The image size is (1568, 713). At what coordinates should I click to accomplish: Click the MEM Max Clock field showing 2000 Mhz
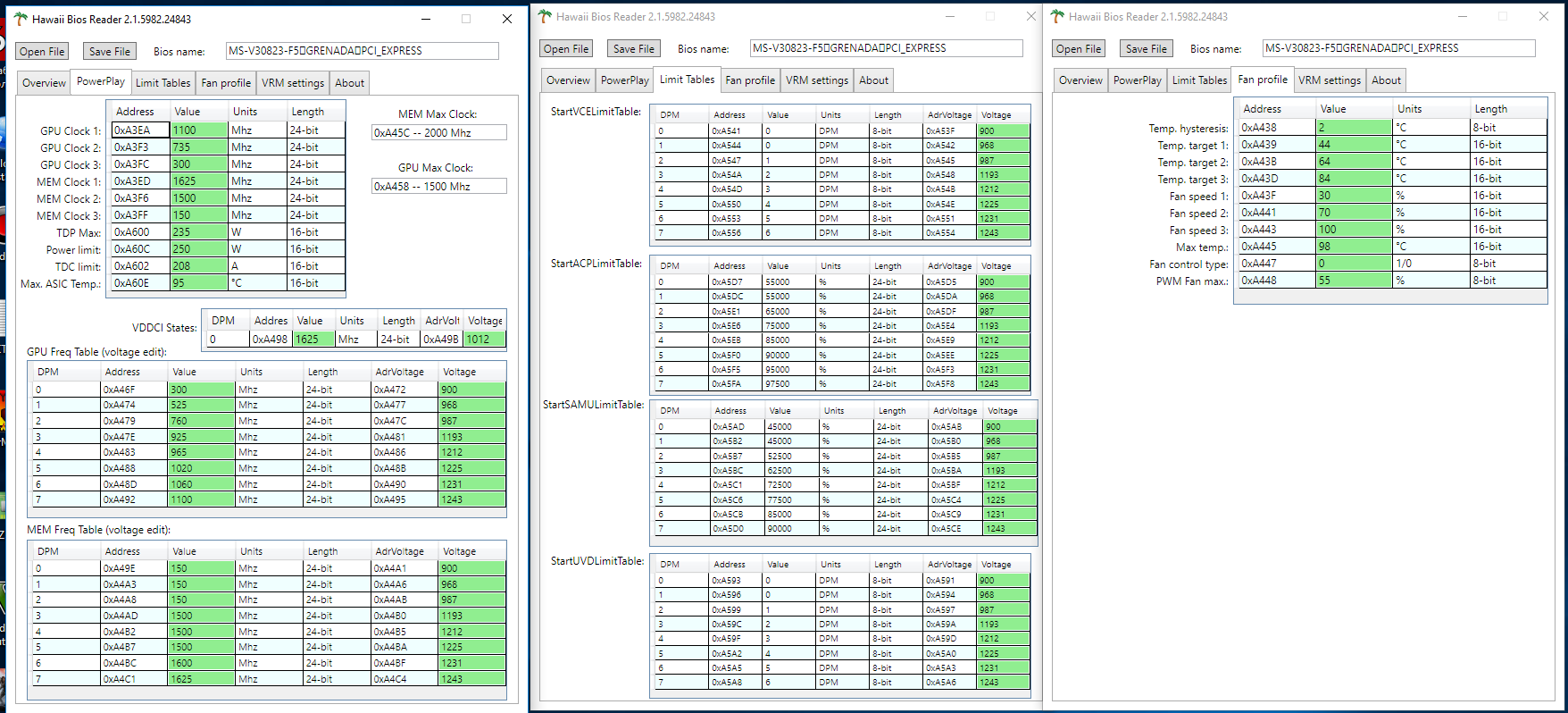pos(438,133)
